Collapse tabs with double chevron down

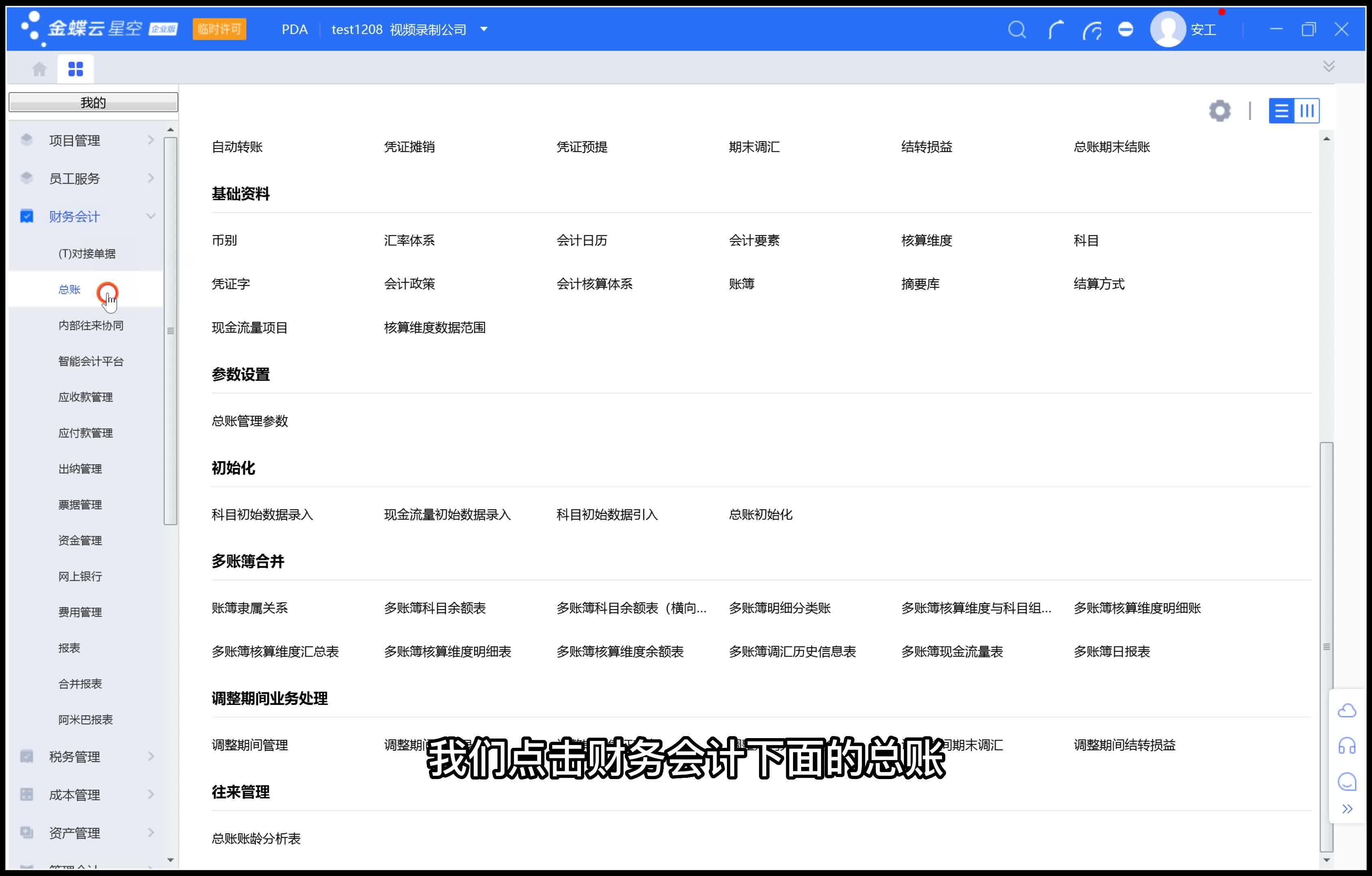pyautogui.click(x=1329, y=66)
